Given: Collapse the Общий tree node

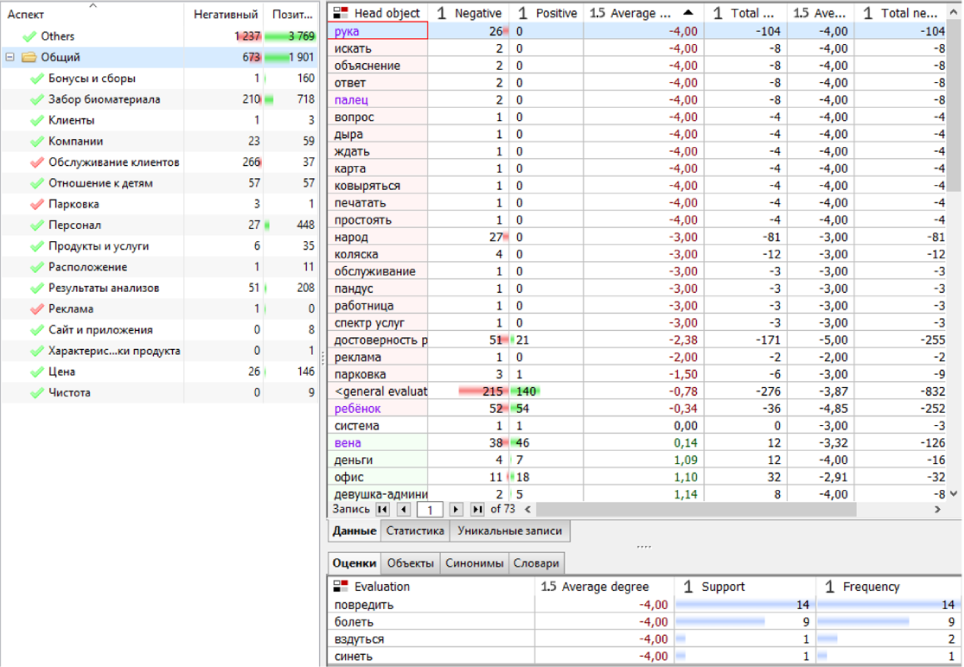Looking at the screenshot, I should pyautogui.click(x=10, y=58).
